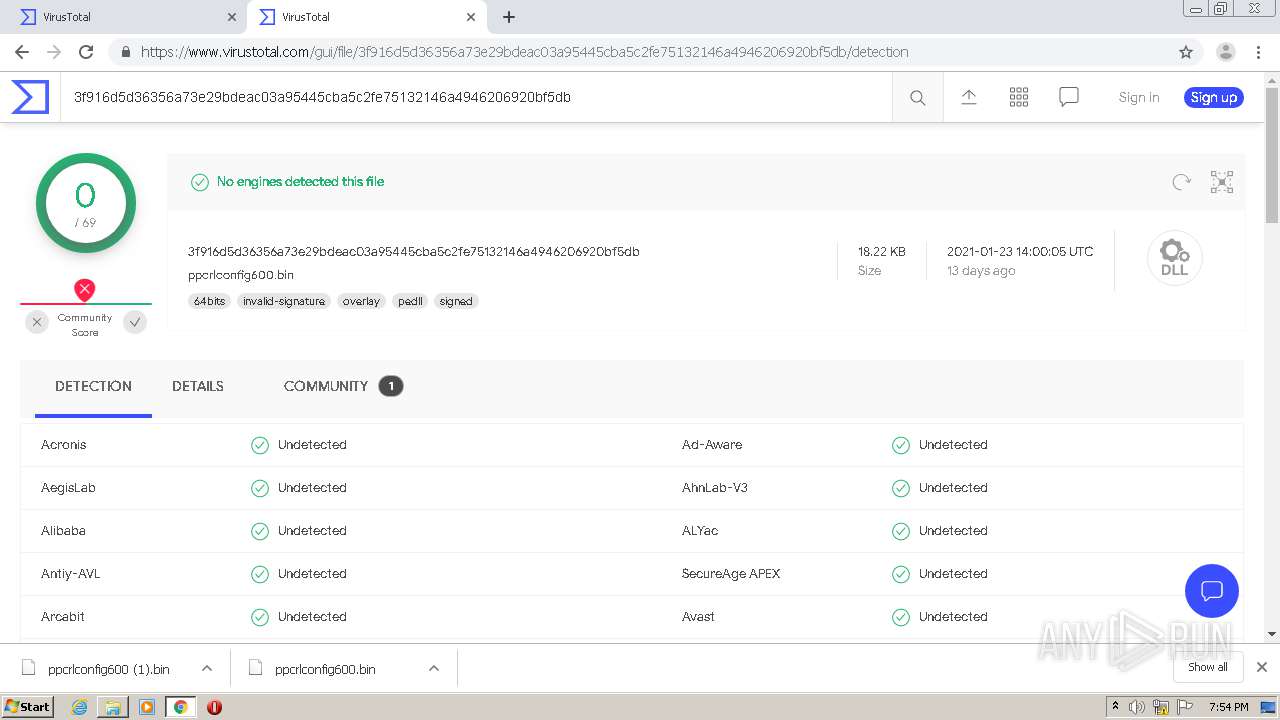Viewport: 1280px width, 720px height.
Task: Click the DLL file type icon
Action: (x=1174, y=258)
